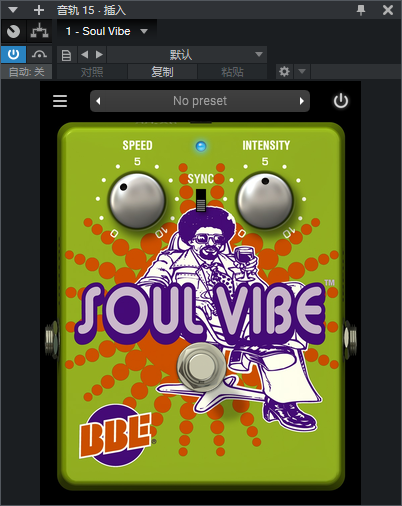Image resolution: width=402 pixels, height=506 pixels.
Task: Click the left input jack
Action: tap(52, 339)
